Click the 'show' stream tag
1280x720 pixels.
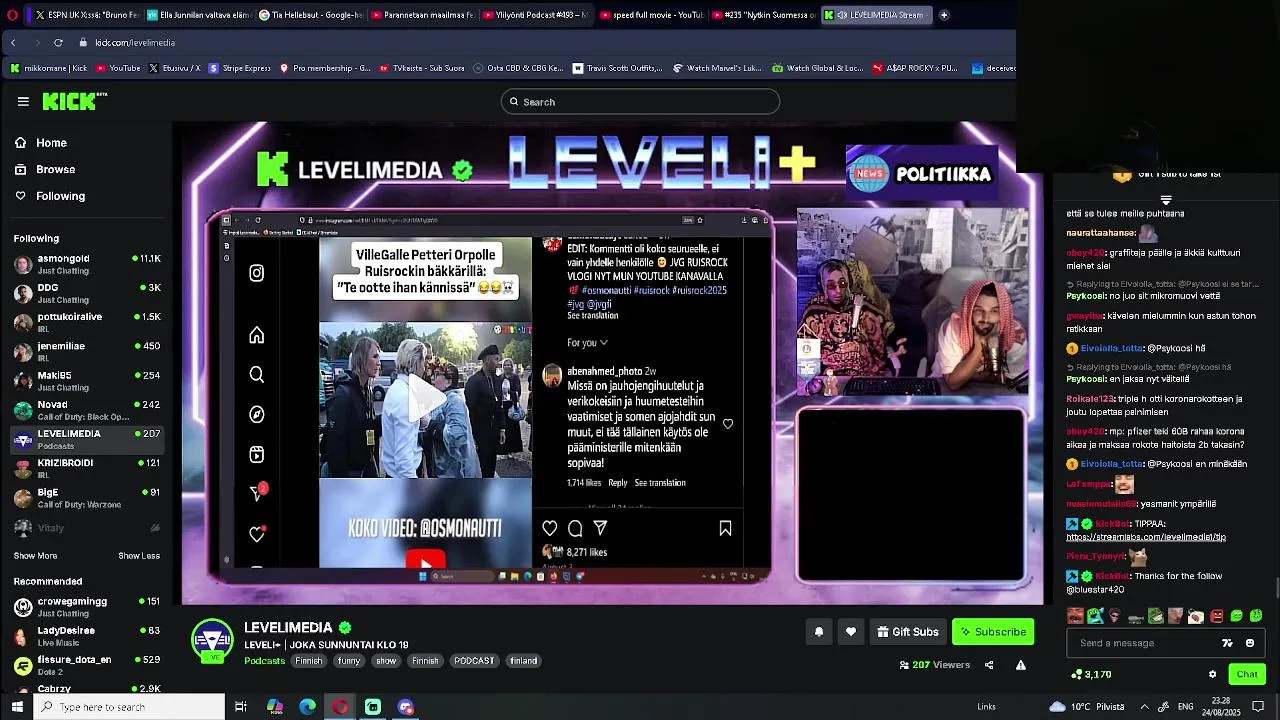point(386,661)
